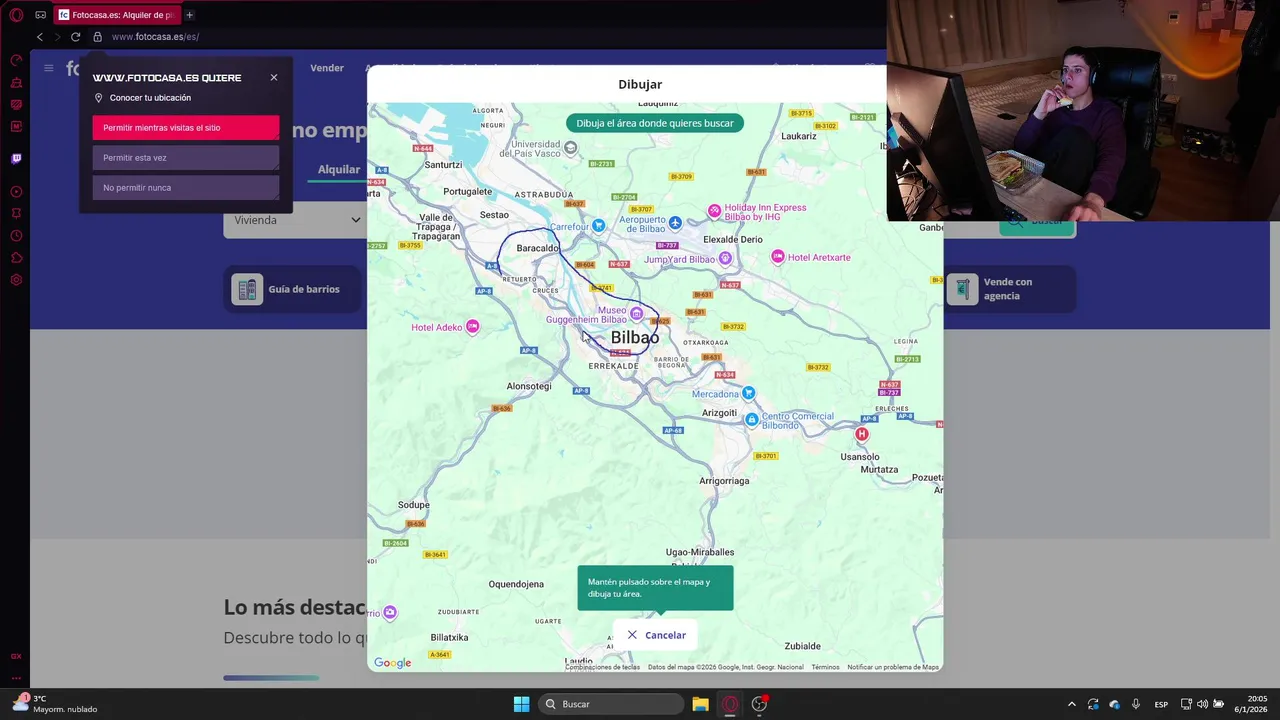Open the Pinboards pin icon in sidebar
Image resolution: width=1280 pixels, height=720 pixels.
point(16,213)
